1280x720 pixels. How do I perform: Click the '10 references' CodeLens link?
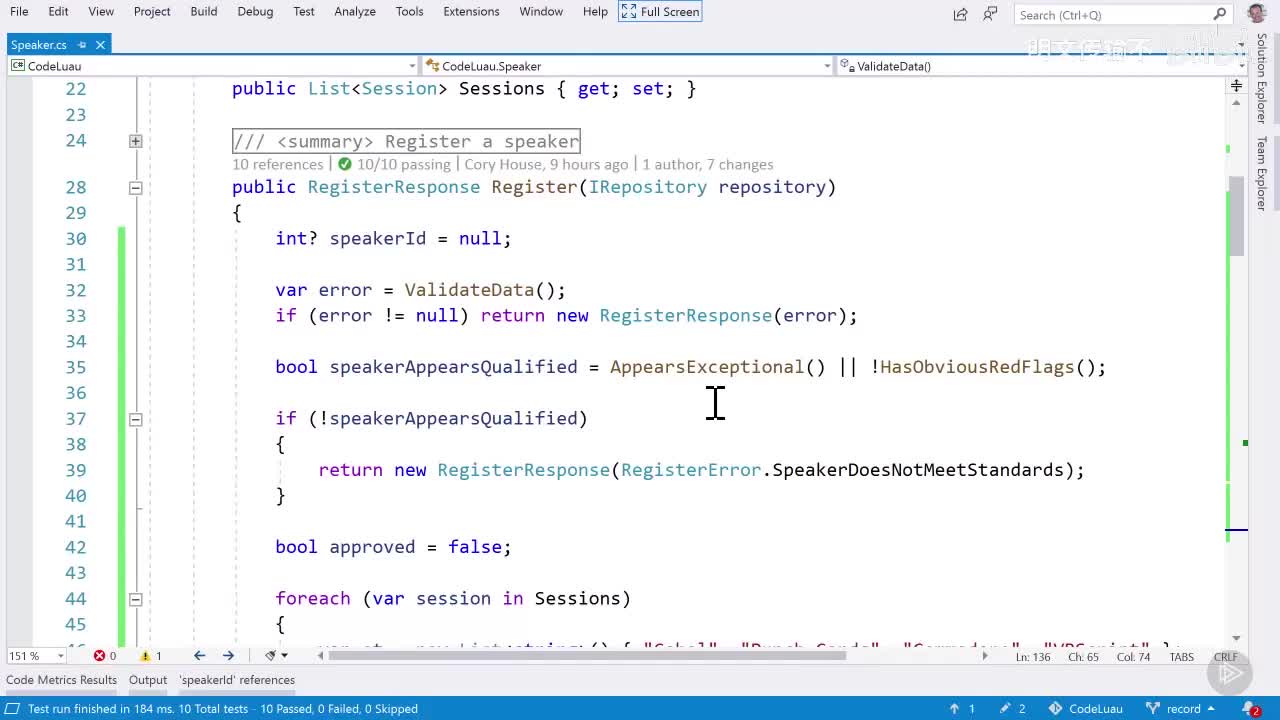coord(278,164)
